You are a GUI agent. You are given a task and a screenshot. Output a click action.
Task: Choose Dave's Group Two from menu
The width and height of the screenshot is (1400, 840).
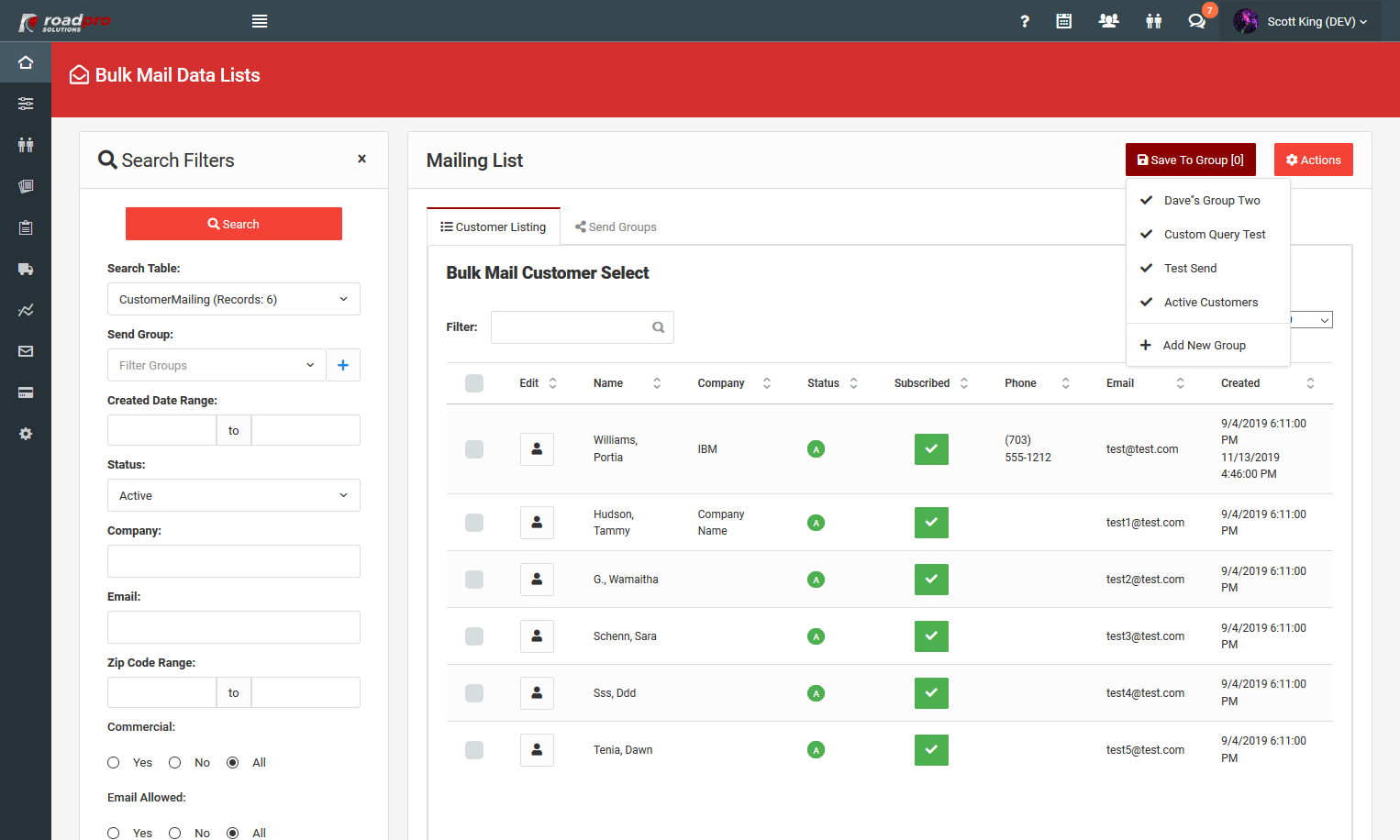[x=1208, y=201]
